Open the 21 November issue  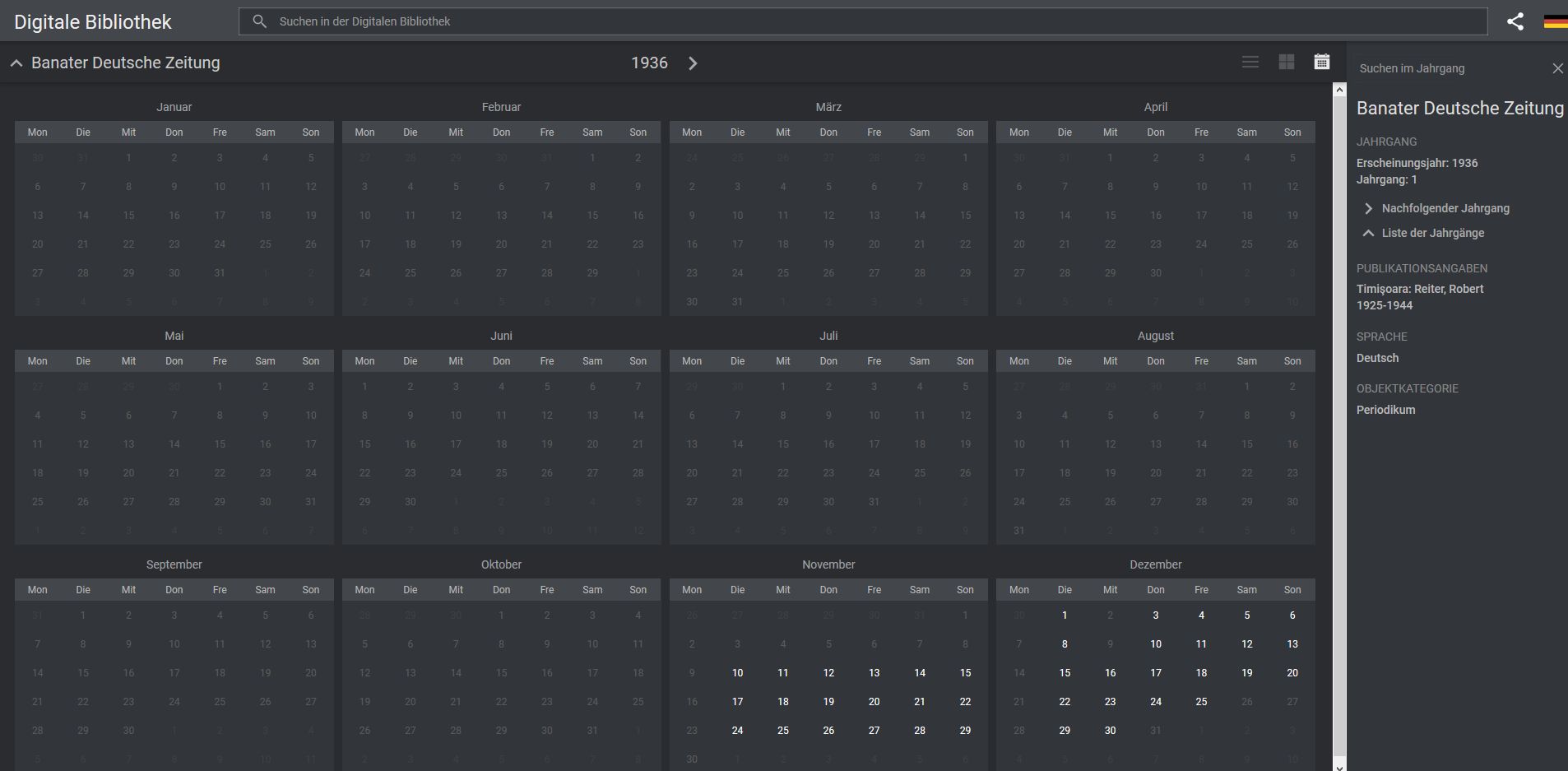coord(920,702)
